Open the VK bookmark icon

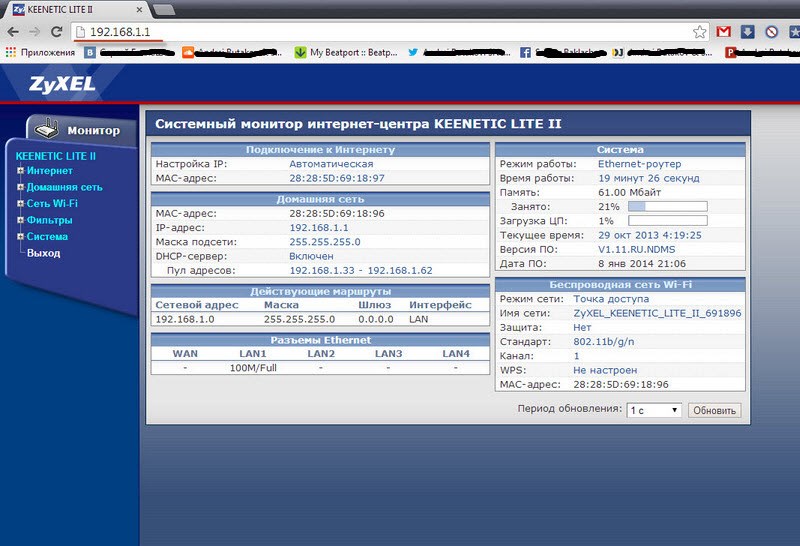pyautogui.click(x=90, y=52)
